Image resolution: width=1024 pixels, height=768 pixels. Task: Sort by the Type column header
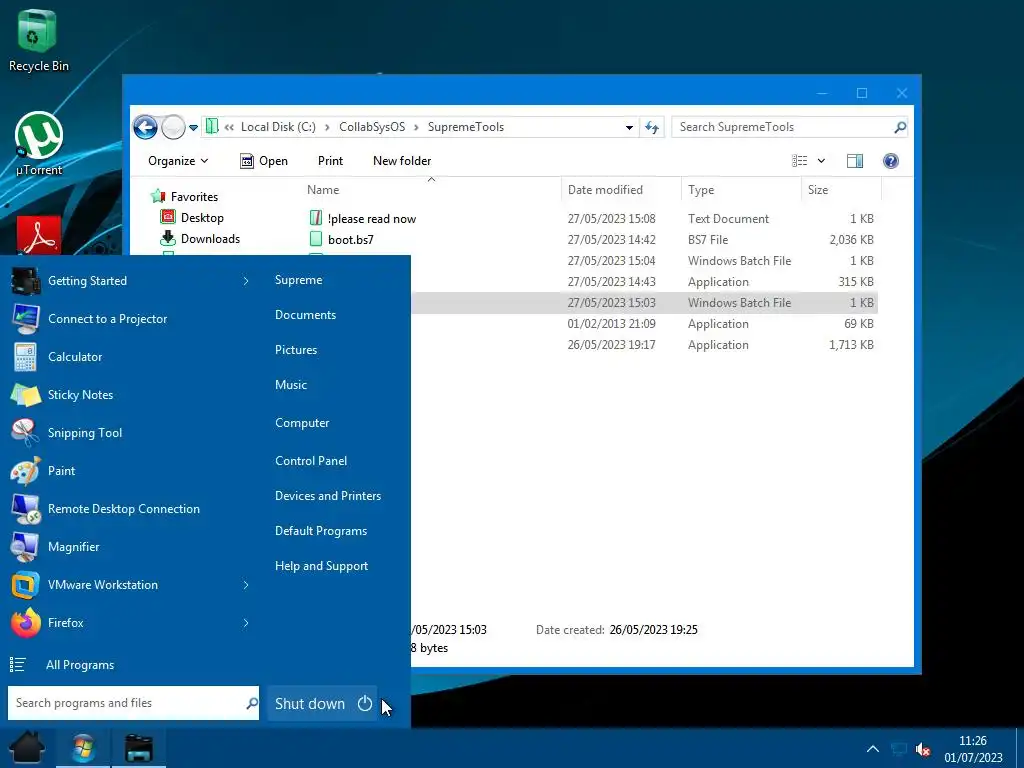coord(741,190)
